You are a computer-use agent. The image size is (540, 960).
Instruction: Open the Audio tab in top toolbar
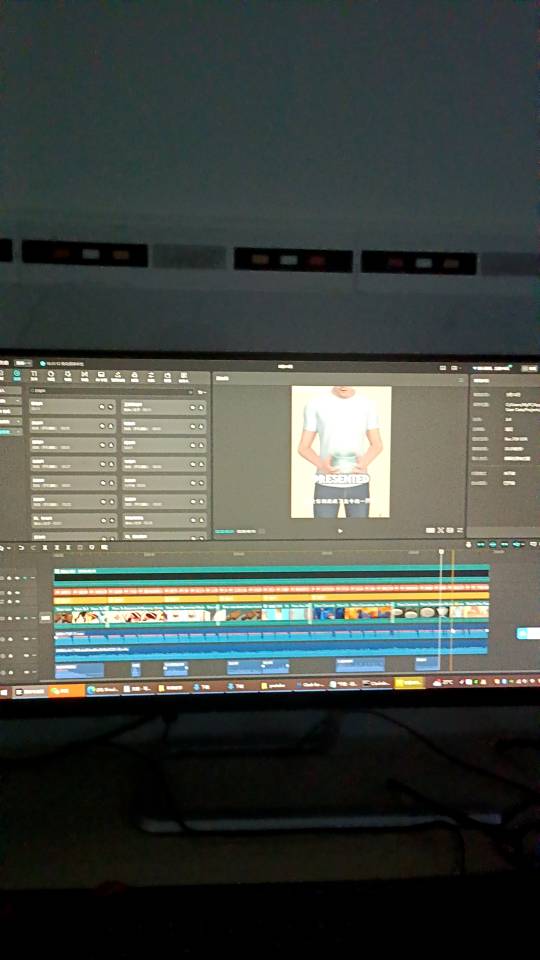(17, 377)
